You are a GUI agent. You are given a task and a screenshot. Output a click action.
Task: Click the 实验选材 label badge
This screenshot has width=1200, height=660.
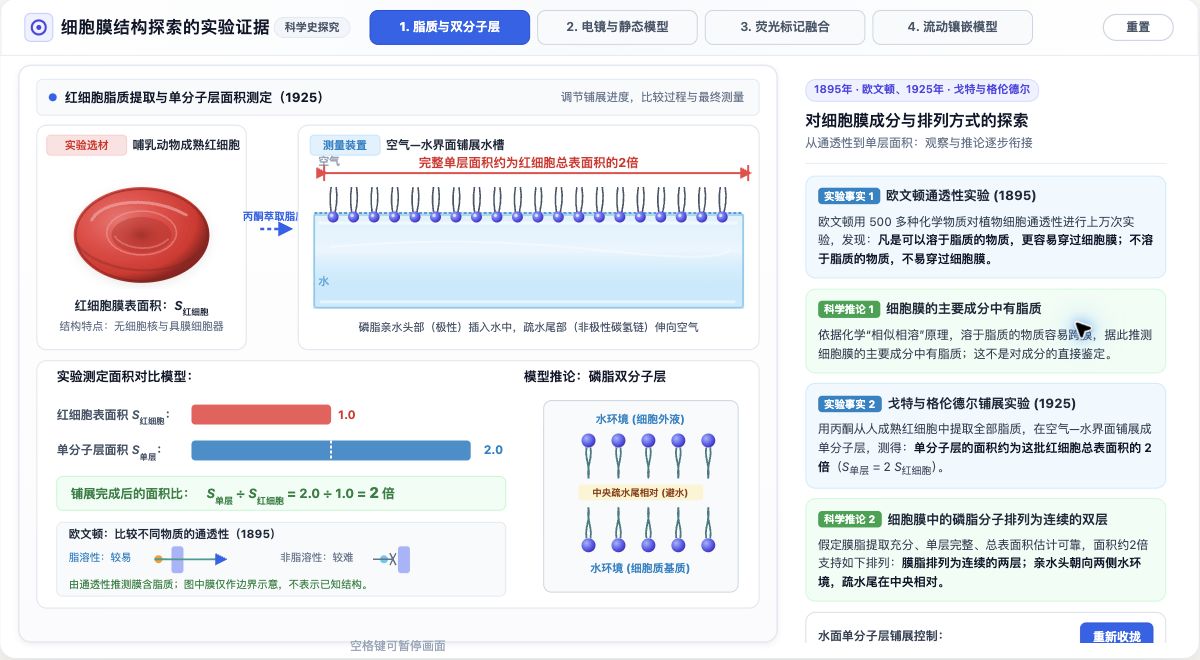(x=86, y=145)
